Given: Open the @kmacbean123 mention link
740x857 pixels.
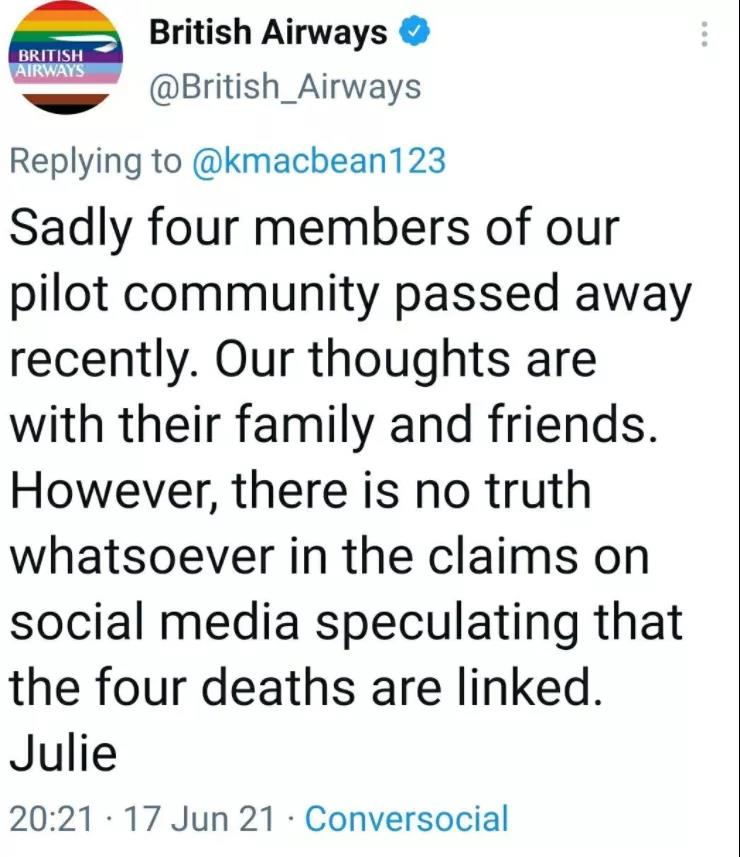Looking at the screenshot, I should coord(319,161).
